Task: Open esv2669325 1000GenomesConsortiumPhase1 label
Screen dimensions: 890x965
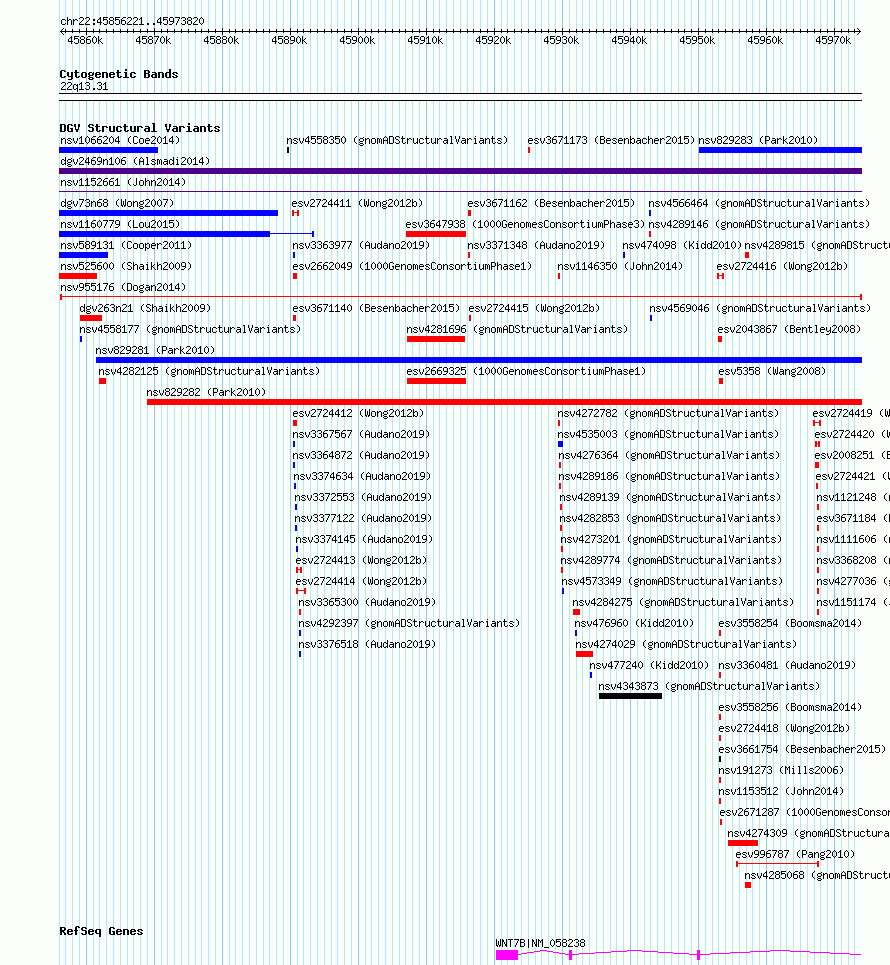Action: click(527, 371)
